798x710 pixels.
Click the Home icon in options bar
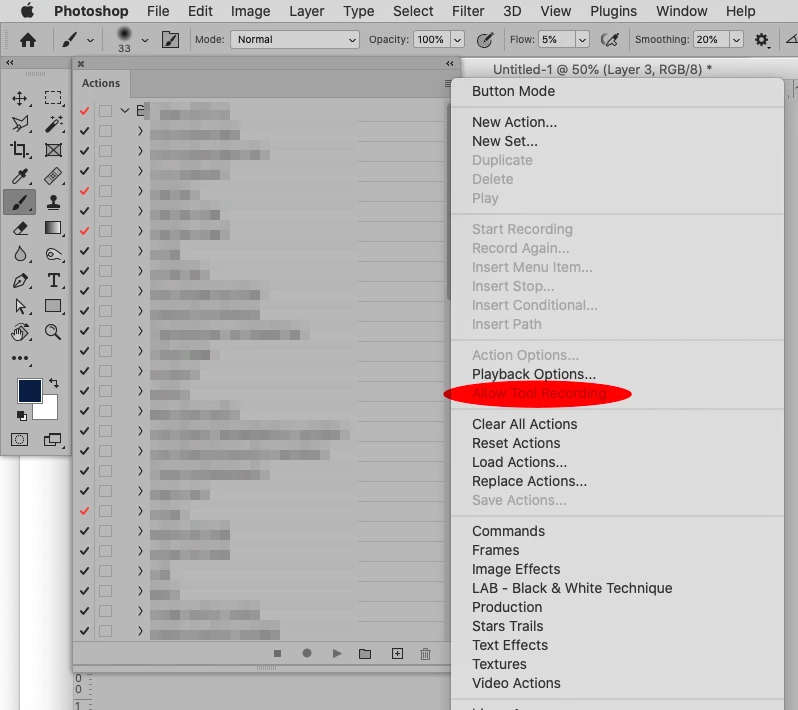(x=28, y=40)
